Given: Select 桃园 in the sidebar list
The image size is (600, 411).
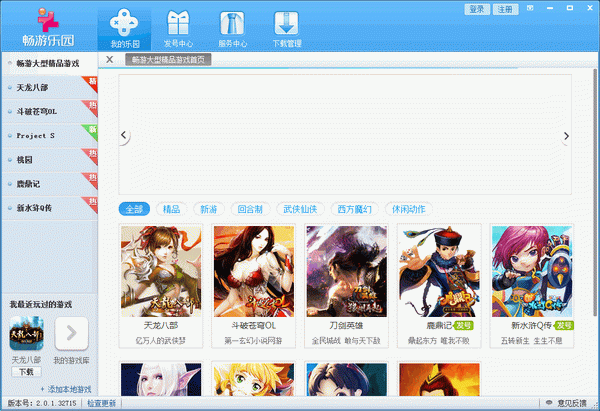Looking at the screenshot, I should tap(49, 160).
